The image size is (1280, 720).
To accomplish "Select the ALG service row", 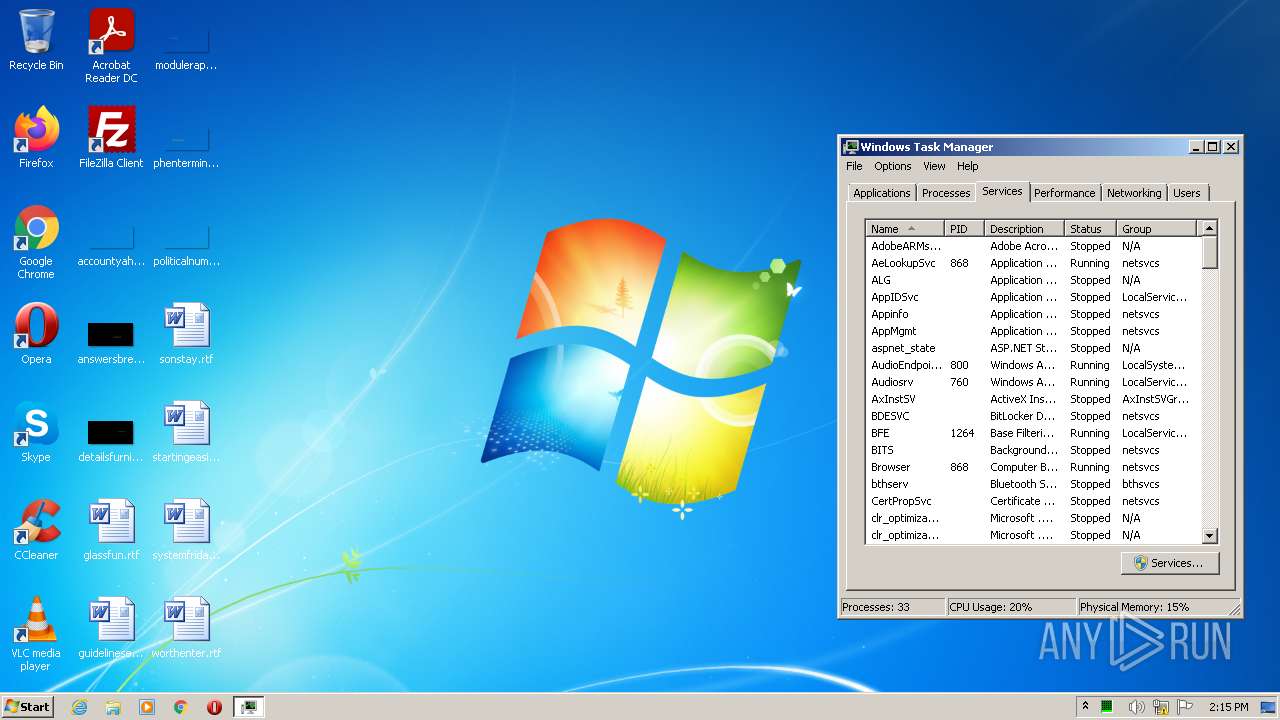I will coord(1032,280).
